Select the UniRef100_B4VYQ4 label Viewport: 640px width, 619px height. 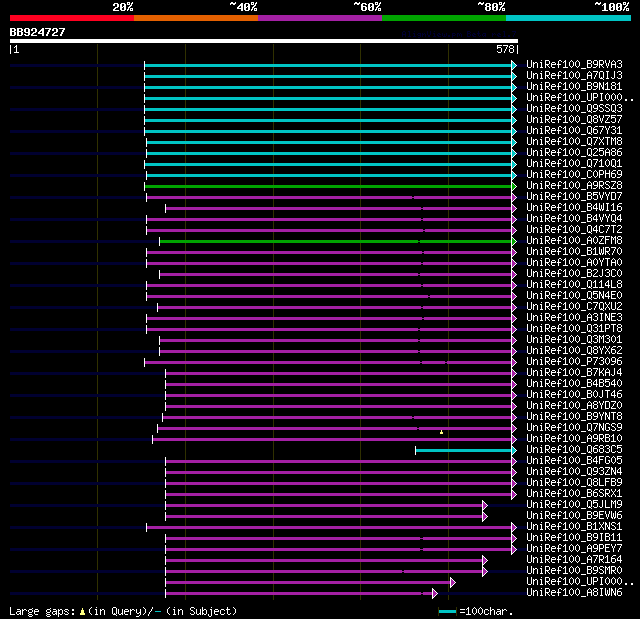(574, 219)
